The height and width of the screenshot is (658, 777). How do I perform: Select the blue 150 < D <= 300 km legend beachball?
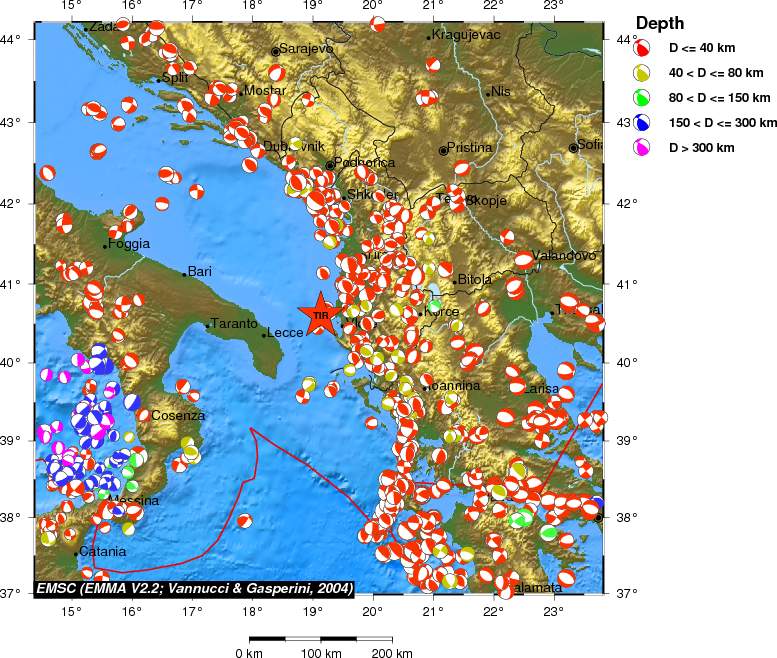(x=641, y=122)
